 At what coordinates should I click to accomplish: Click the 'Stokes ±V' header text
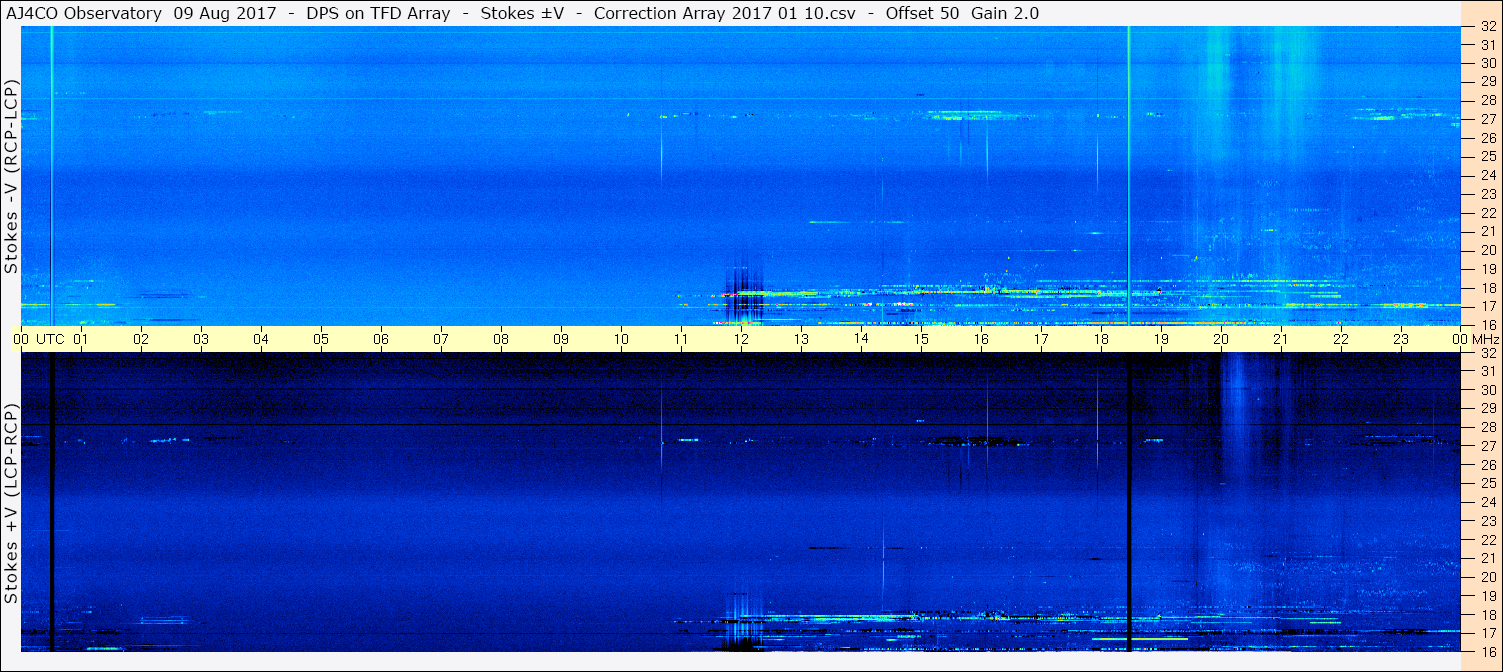pyautogui.click(x=520, y=13)
